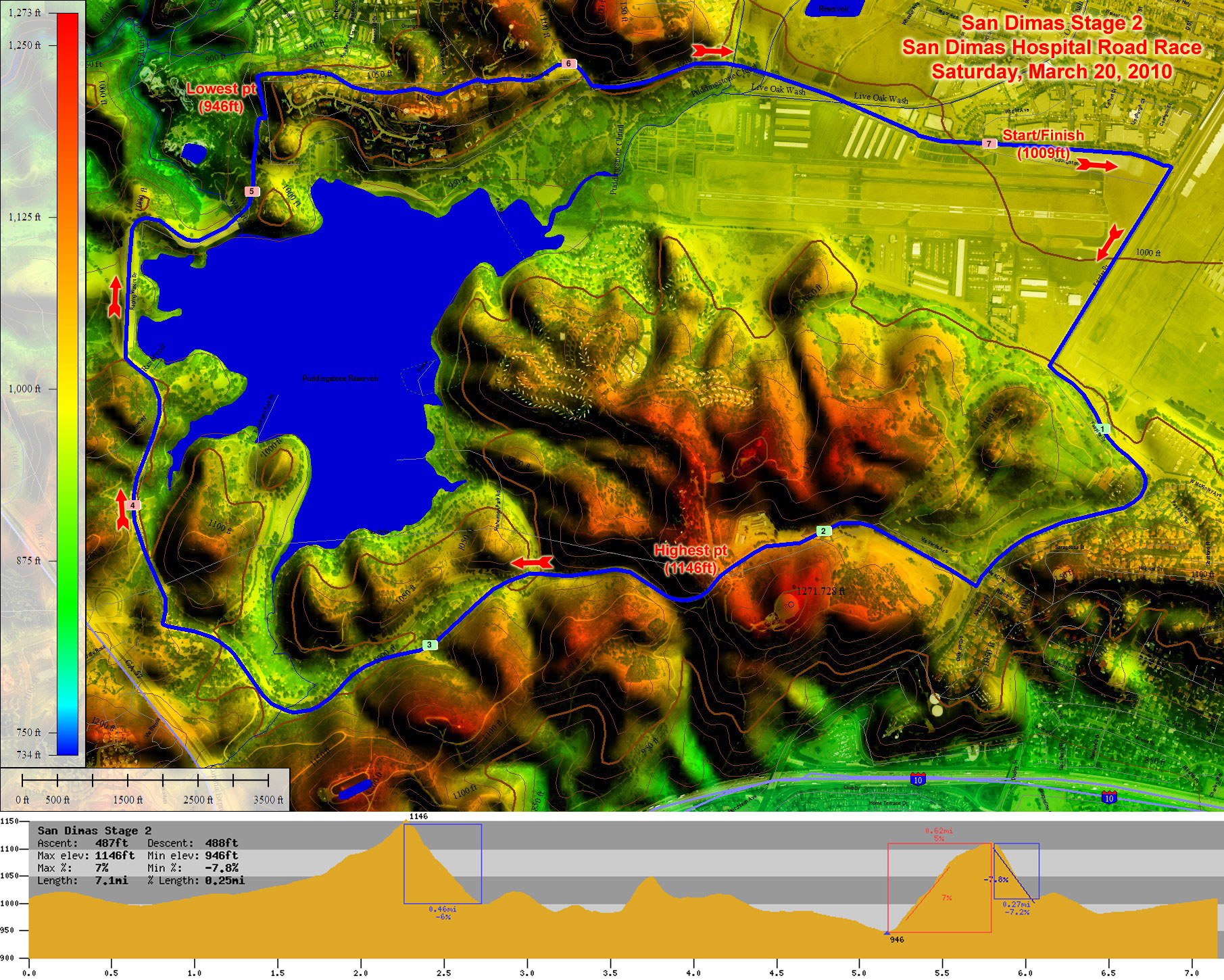Click the elevation color gradient bar
This screenshot has height=980, width=1224.
[68, 383]
